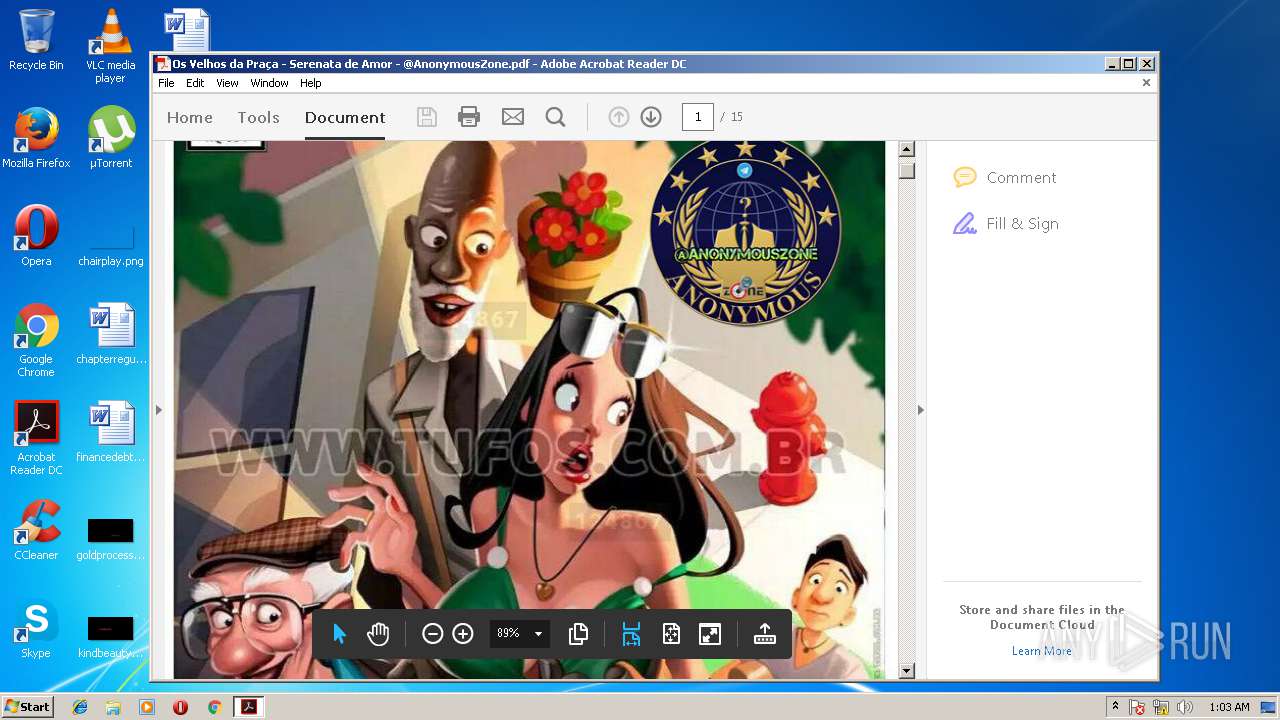Open the Window menu

tap(269, 83)
